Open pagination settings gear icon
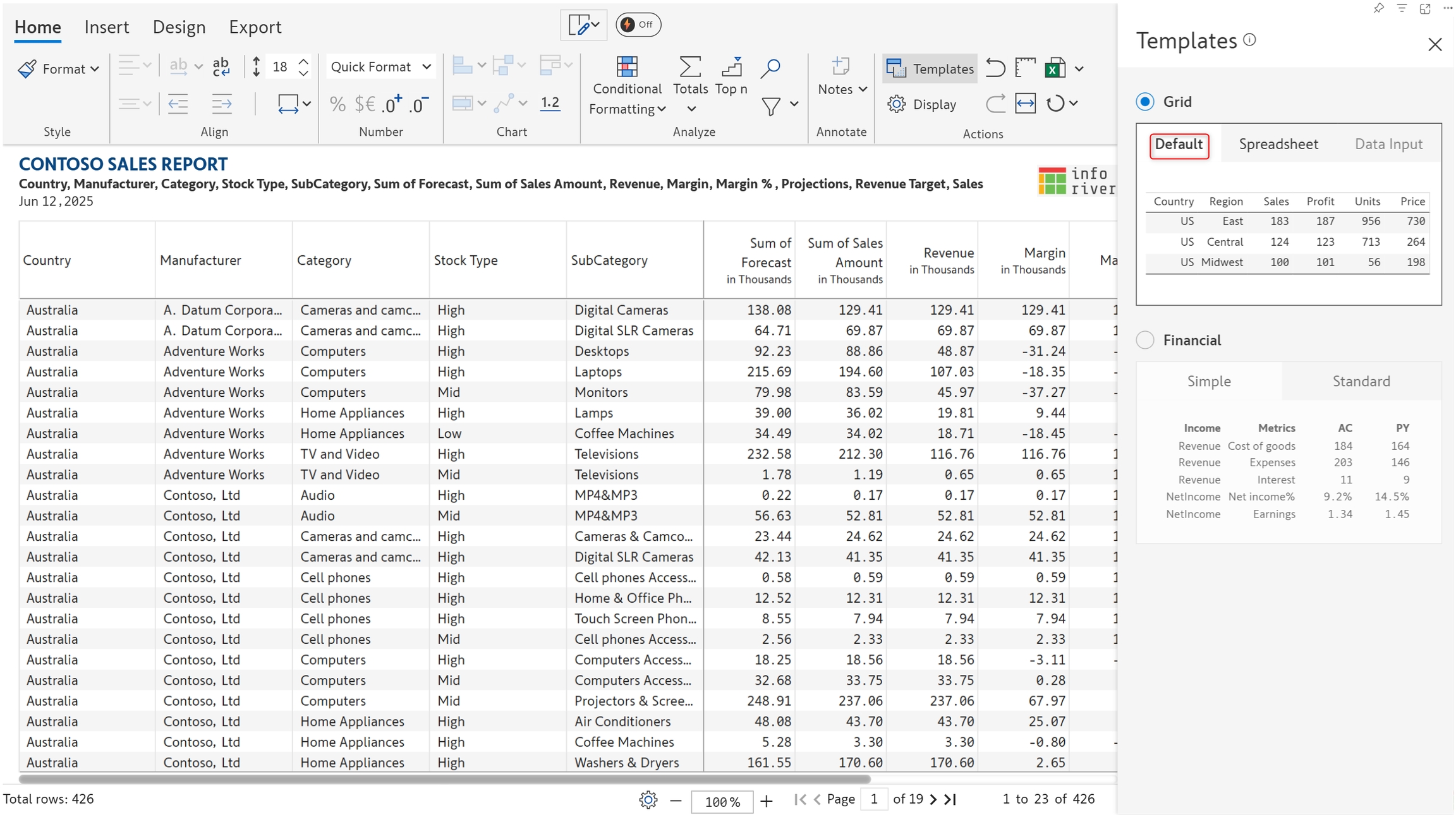The image size is (1456, 817). [648, 801]
